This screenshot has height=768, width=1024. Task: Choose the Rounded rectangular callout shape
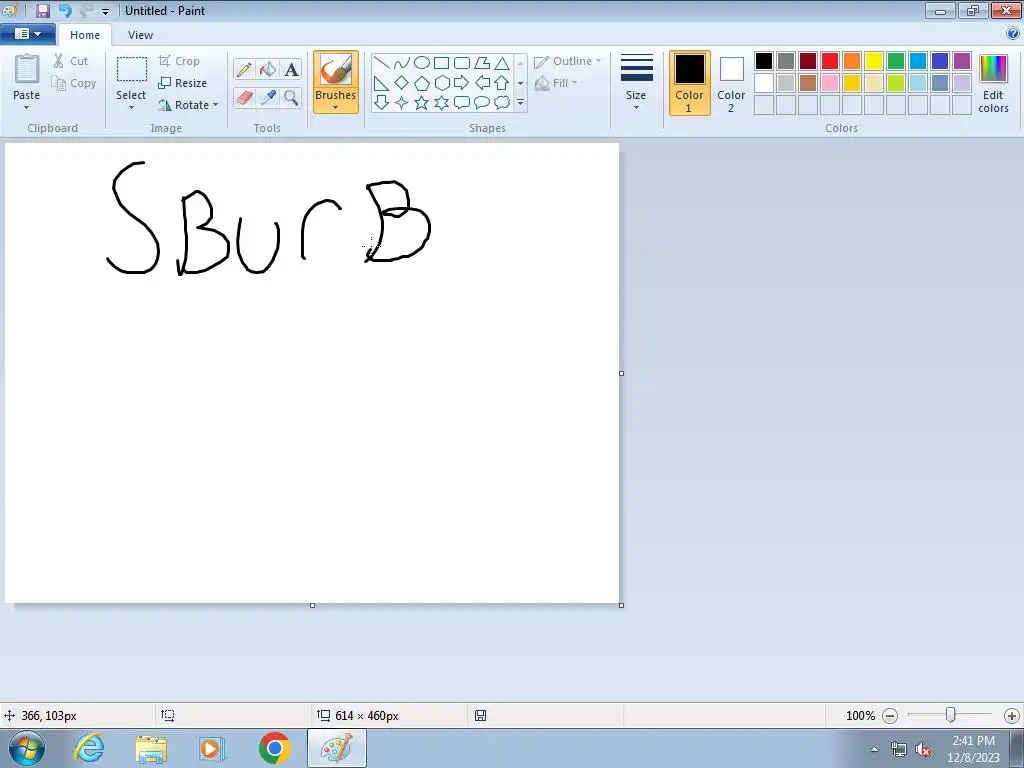click(462, 103)
